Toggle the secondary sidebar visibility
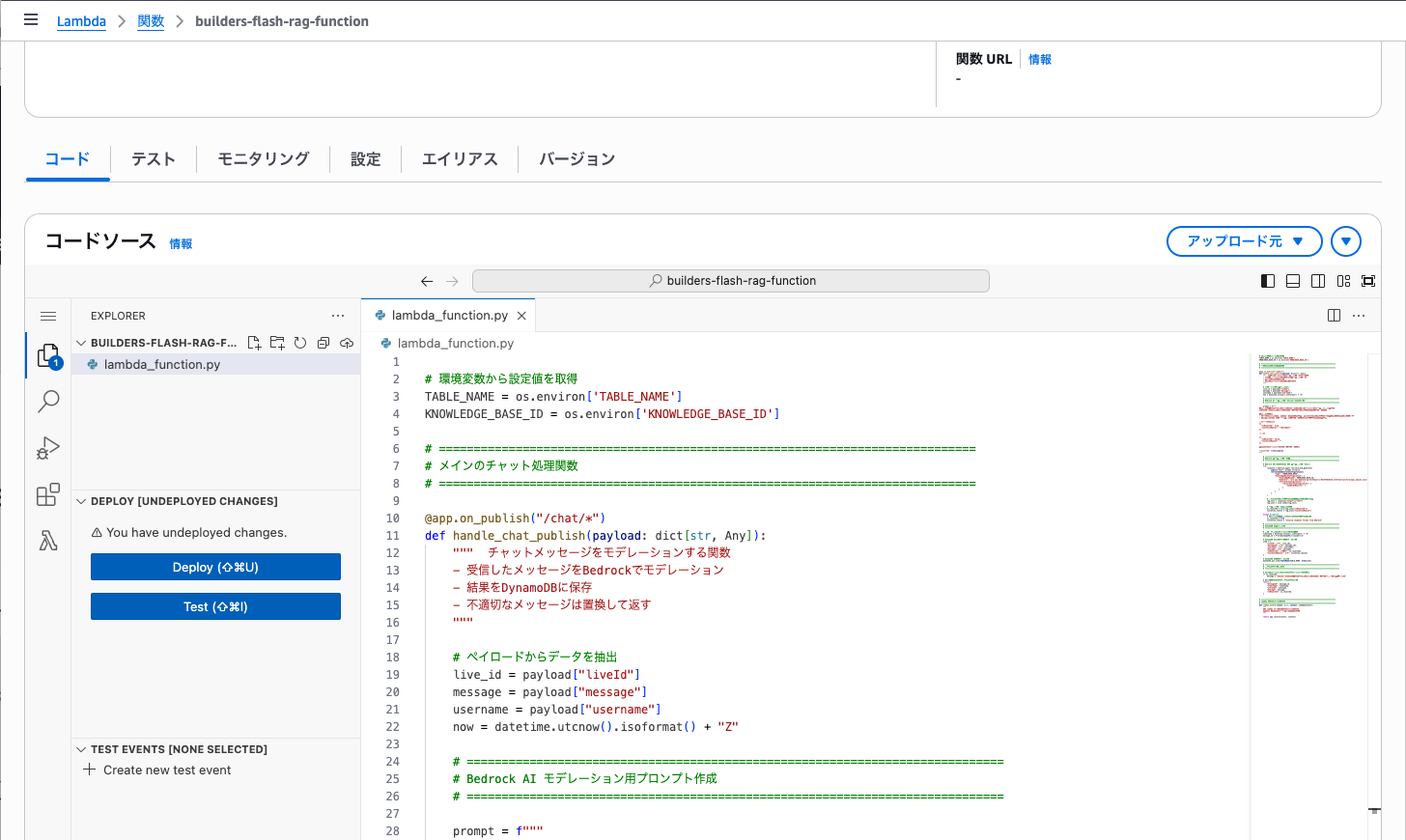Image resolution: width=1406 pixels, height=840 pixels. click(x=1318, y=280)
